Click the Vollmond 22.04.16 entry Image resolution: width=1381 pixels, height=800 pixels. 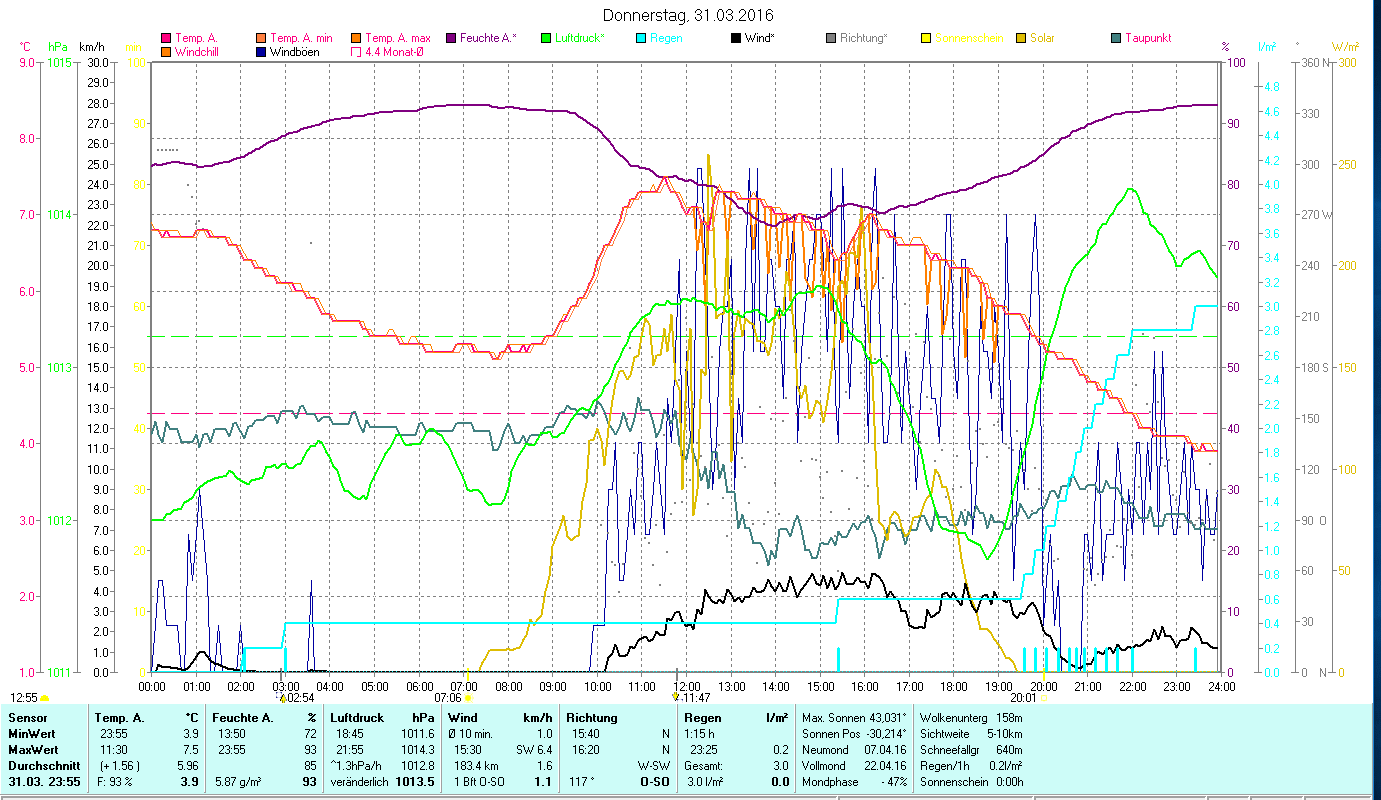(854, 766)
